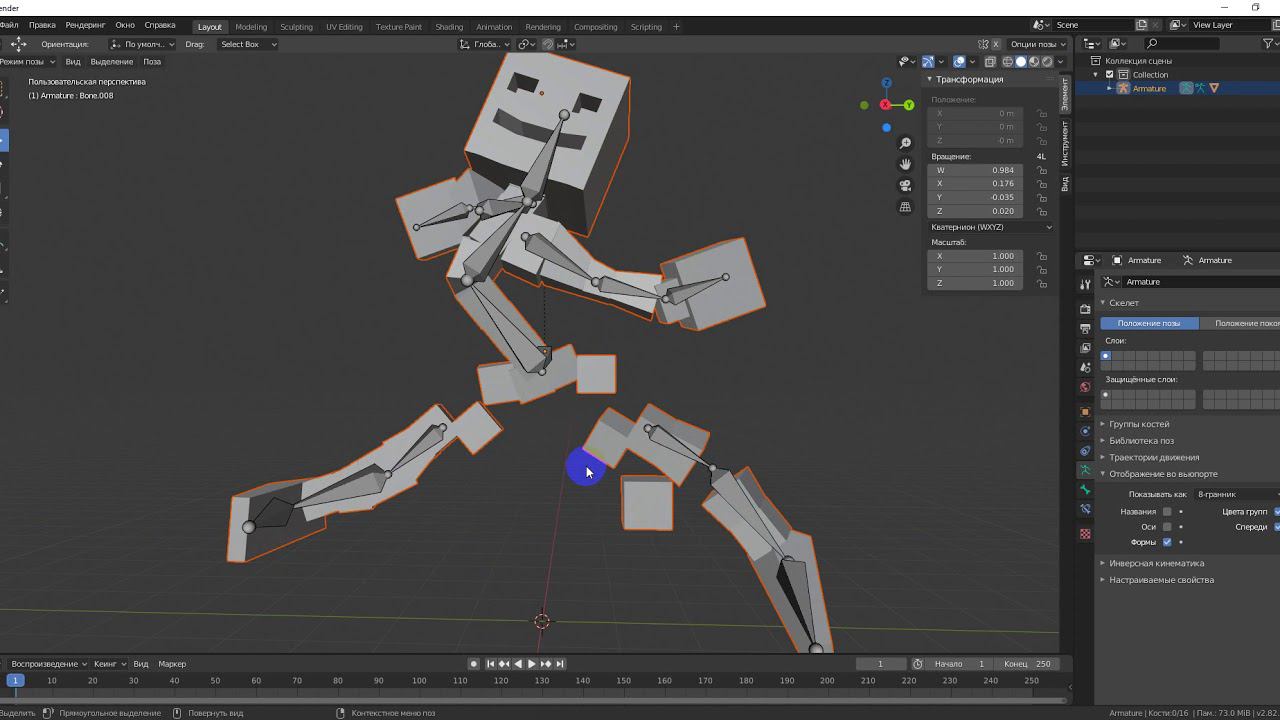
Task: Switch to the Sculpting workspace tab
Action: tap(296, 27)
